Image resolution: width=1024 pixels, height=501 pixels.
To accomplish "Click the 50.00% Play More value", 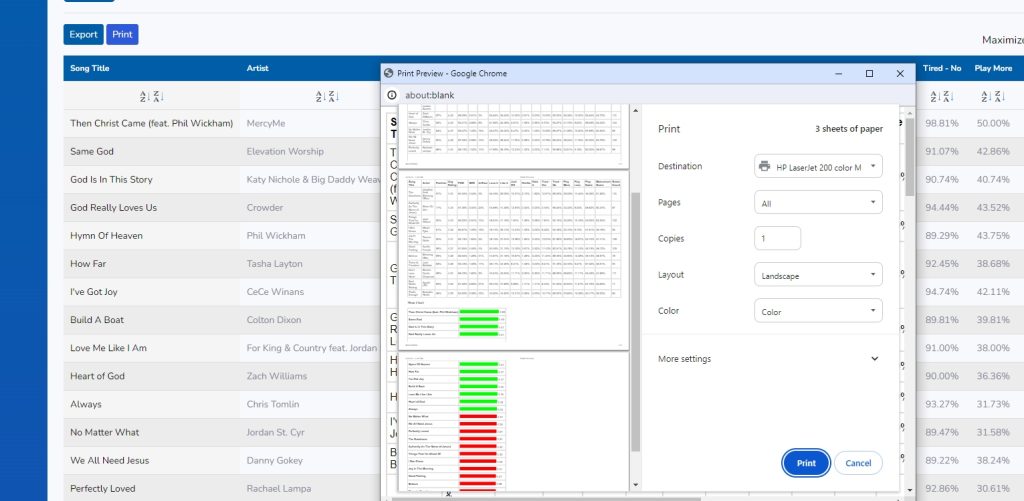I will (993, 123).
